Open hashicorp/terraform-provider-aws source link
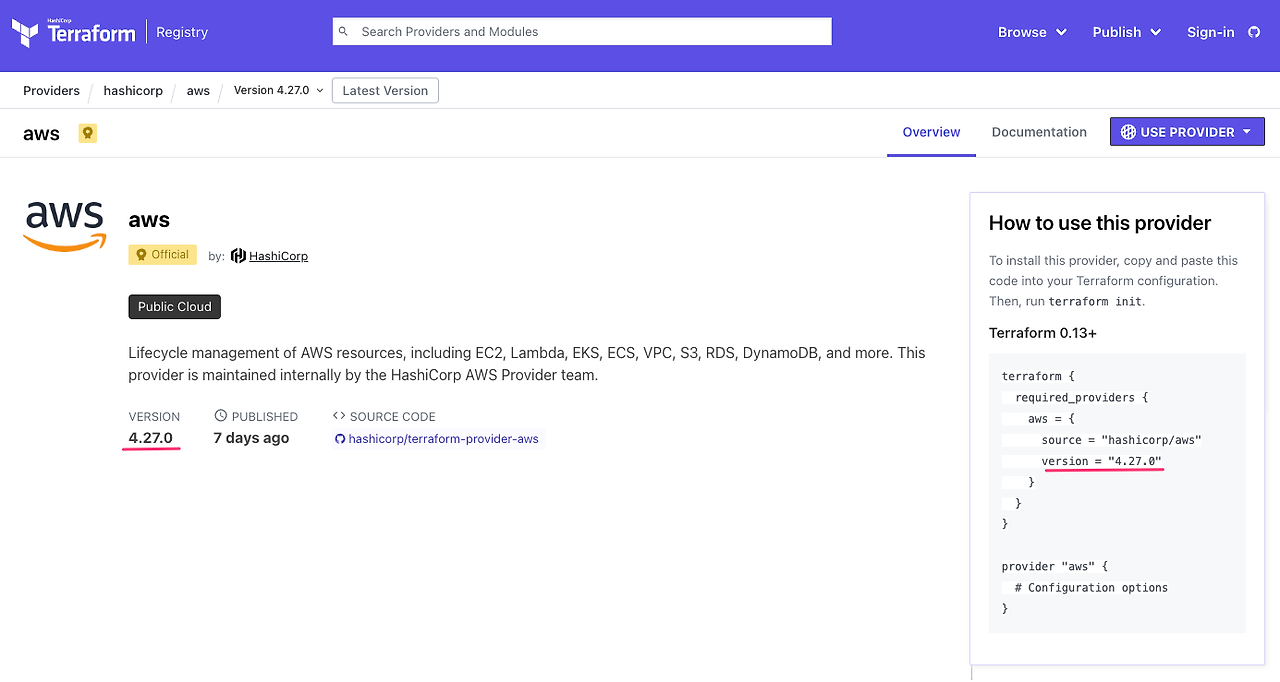1280x682 pixels. click(x=443, y=439)
